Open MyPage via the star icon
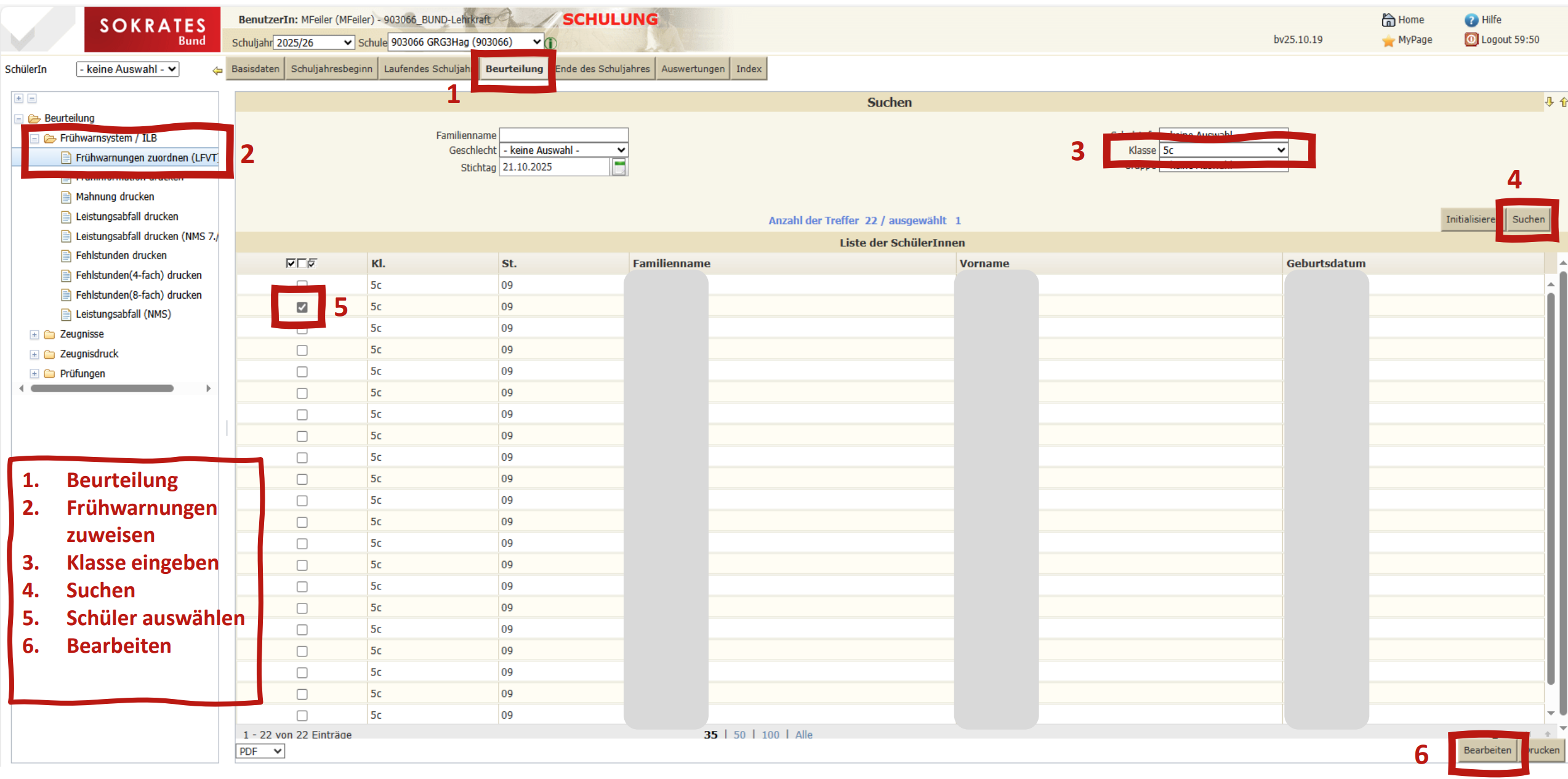Image resolution: width=1568 pixels, height=779 pixels. pyautogui.click(x=1388, y=41)
